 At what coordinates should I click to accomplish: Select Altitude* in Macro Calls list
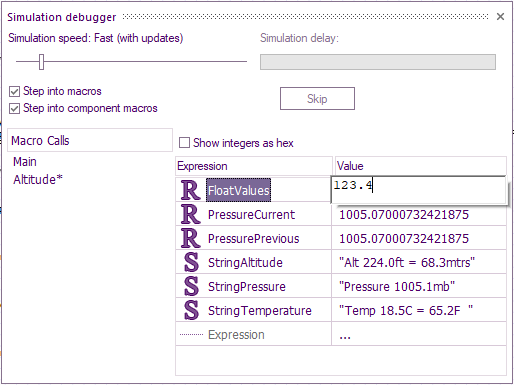tap(38, 180)
